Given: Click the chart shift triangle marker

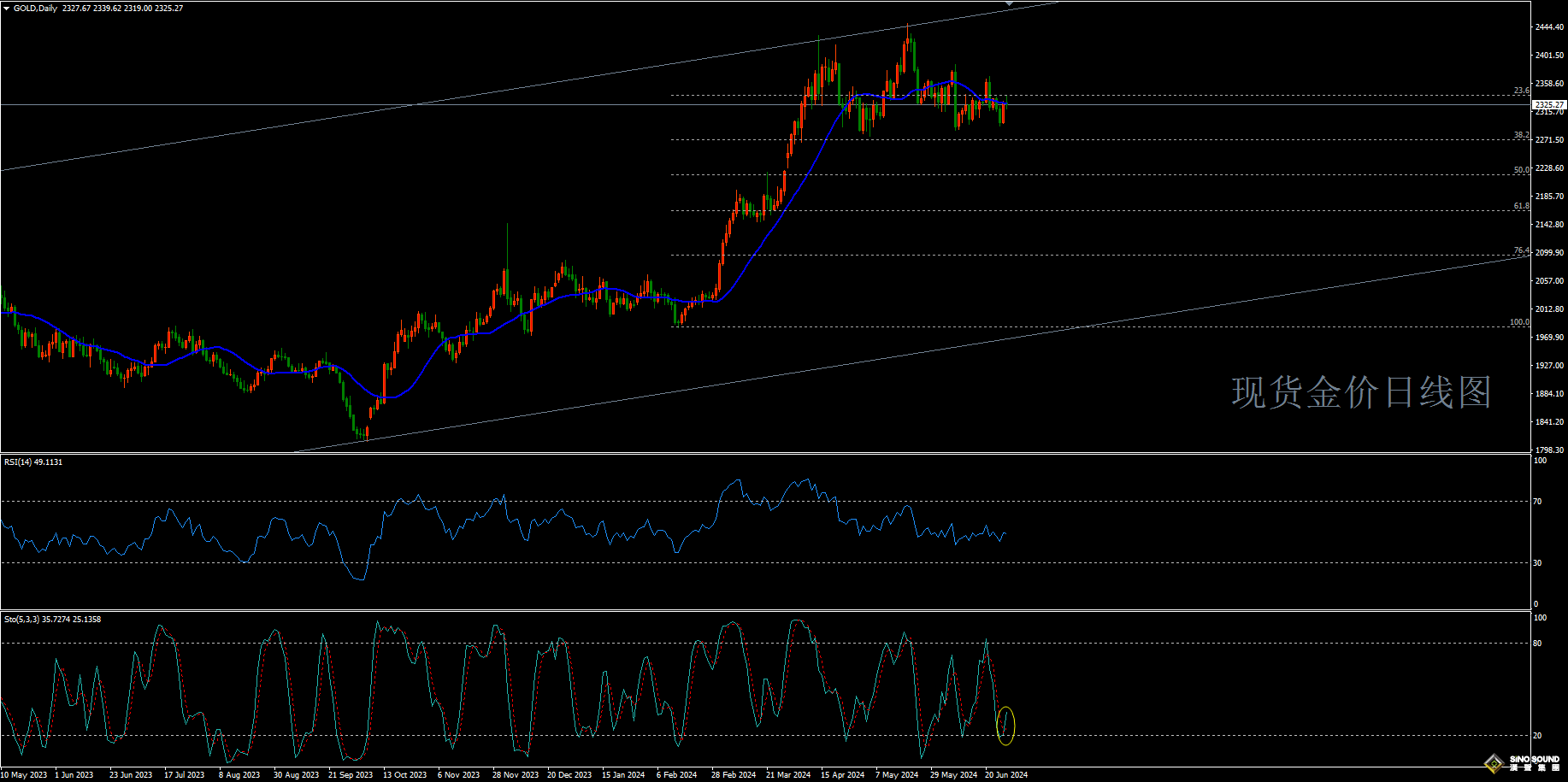Looking at the screenshot, I should pos(1009,4).
